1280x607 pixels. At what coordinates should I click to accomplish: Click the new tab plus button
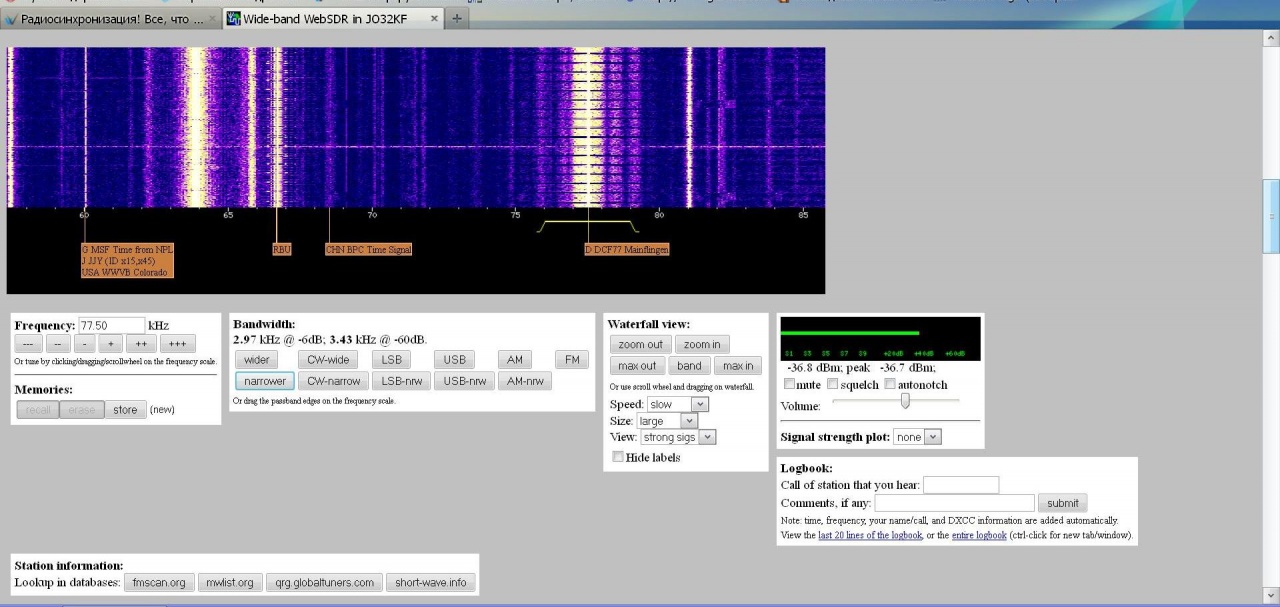coord(457,19)
